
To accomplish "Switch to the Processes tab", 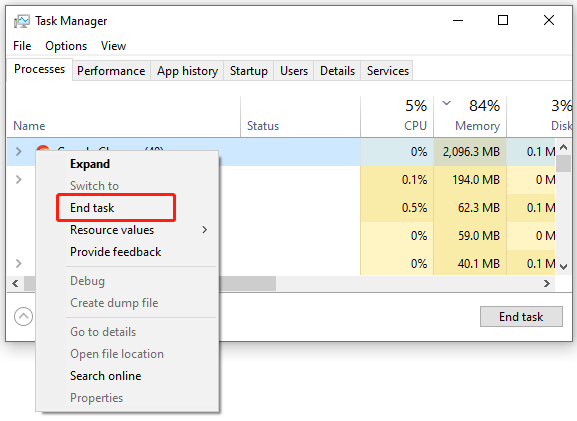I will pyautogui.click(x=39, y=69).
